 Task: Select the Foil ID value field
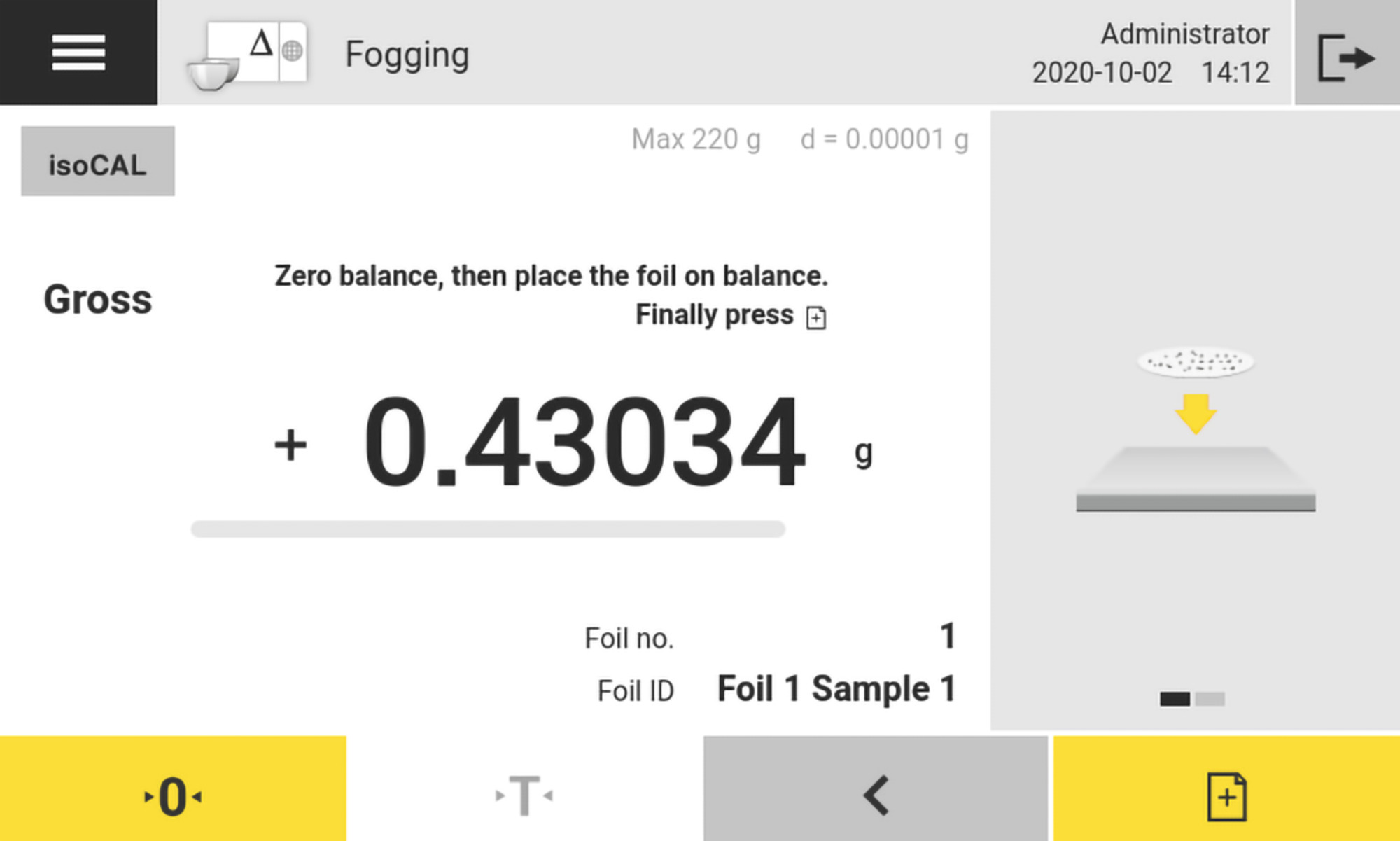(x=836, y=689)
